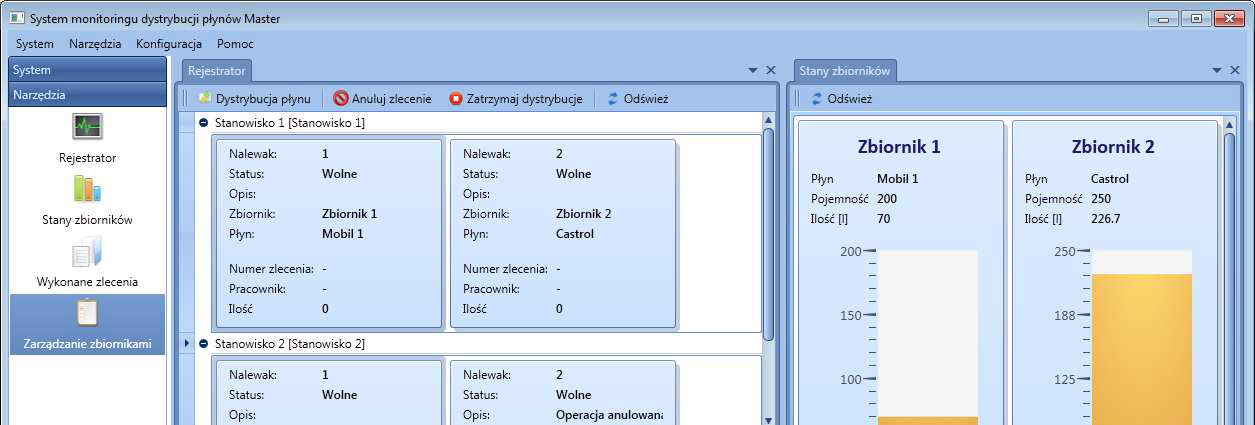The width and height of the screenshot is (1255, 425).
Task: Switch to the Rejestrator tab
Action: point(216,70)
